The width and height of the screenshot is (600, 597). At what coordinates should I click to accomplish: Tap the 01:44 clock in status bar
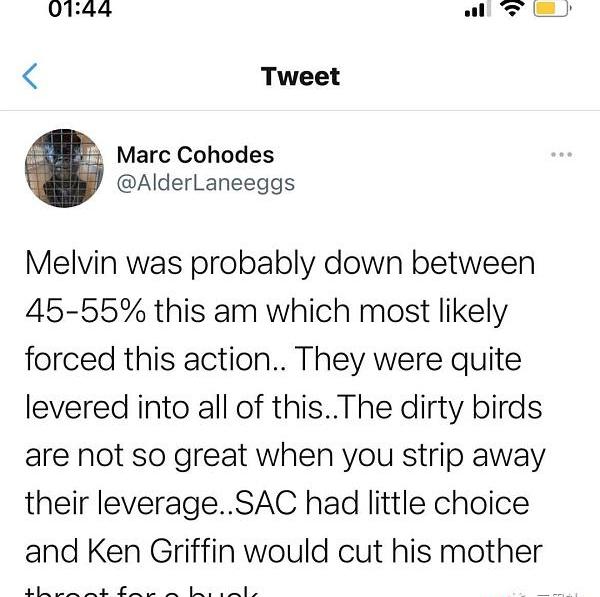tap(80, 8)
